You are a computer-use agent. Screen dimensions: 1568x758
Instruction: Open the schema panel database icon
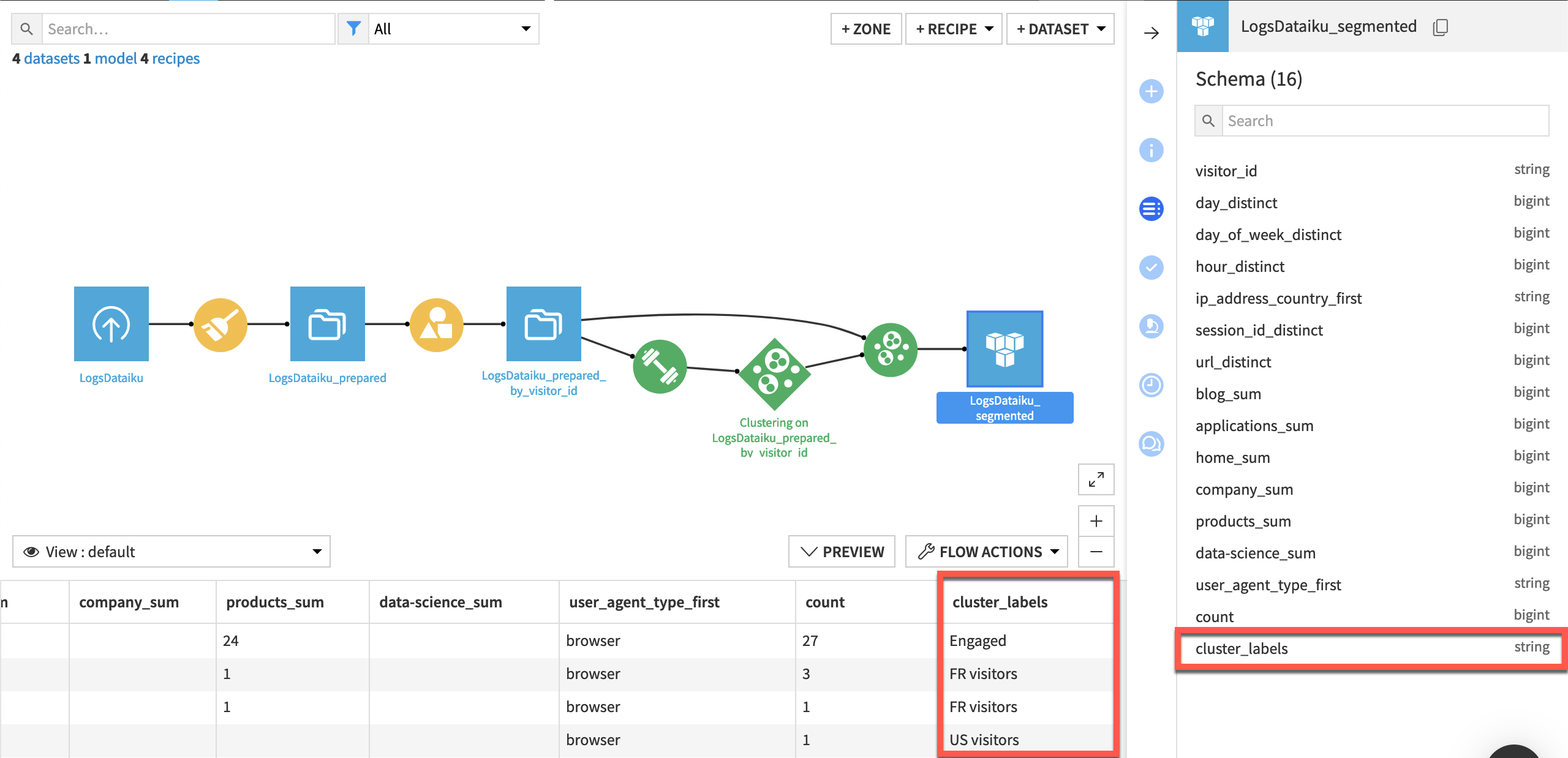(x=1151, y=209)
